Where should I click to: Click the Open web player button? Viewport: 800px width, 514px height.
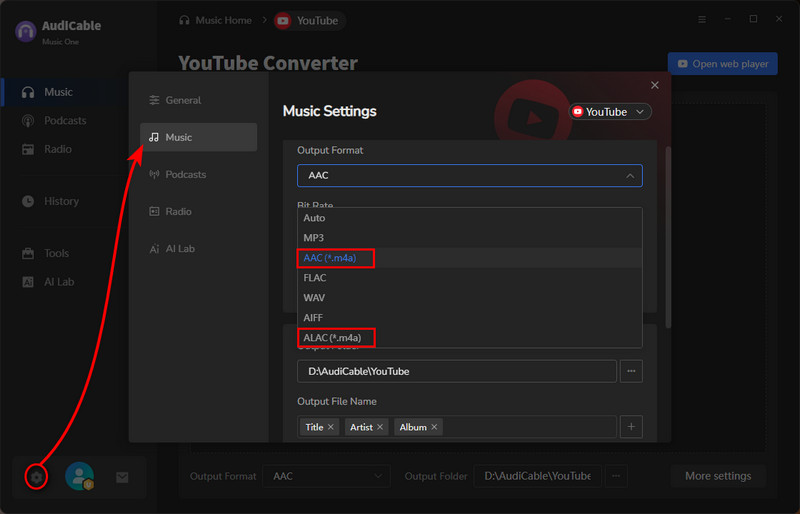pyautogui.click(x=722, y=64)
